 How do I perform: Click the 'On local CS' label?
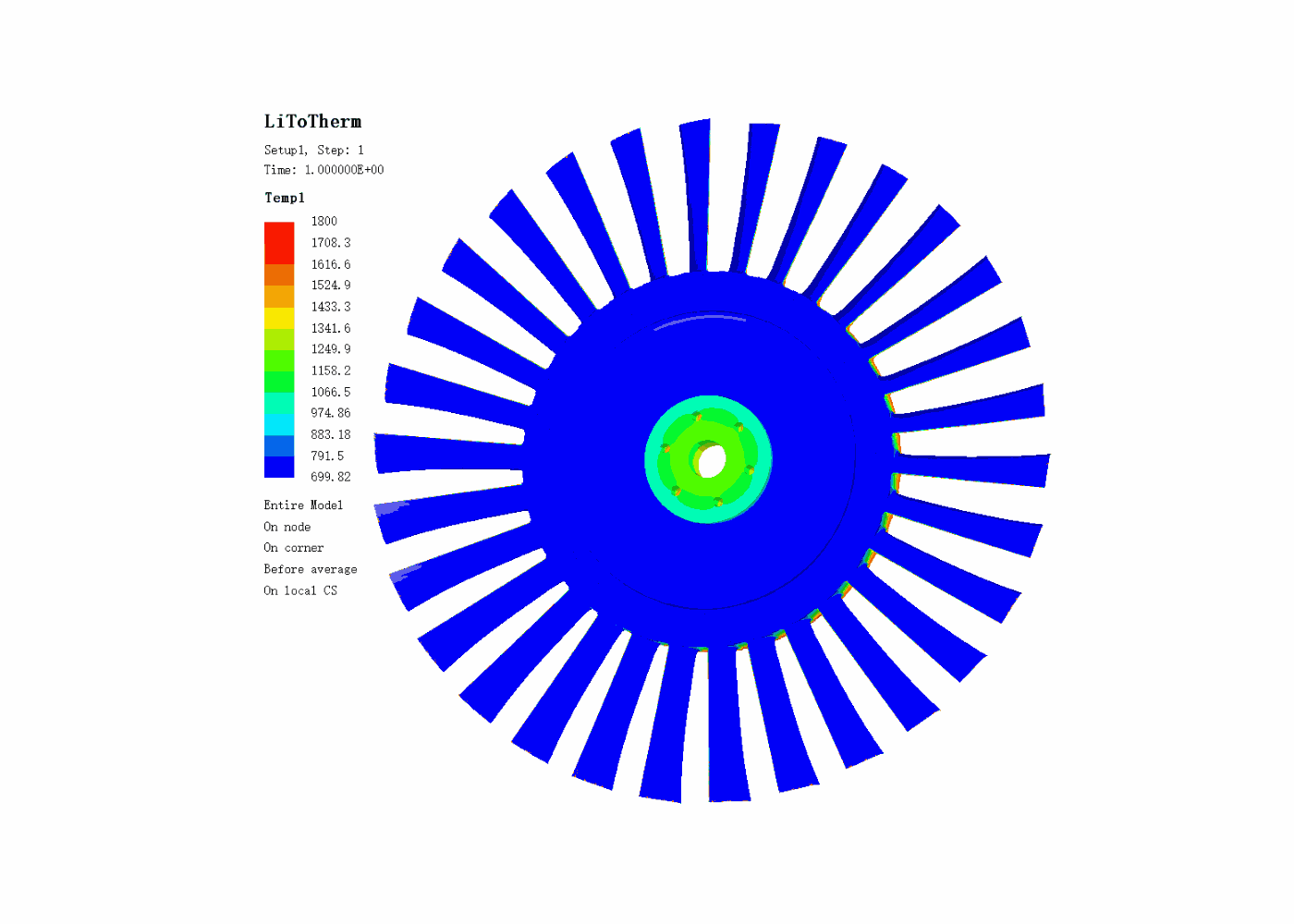click(x=300, y=590)
